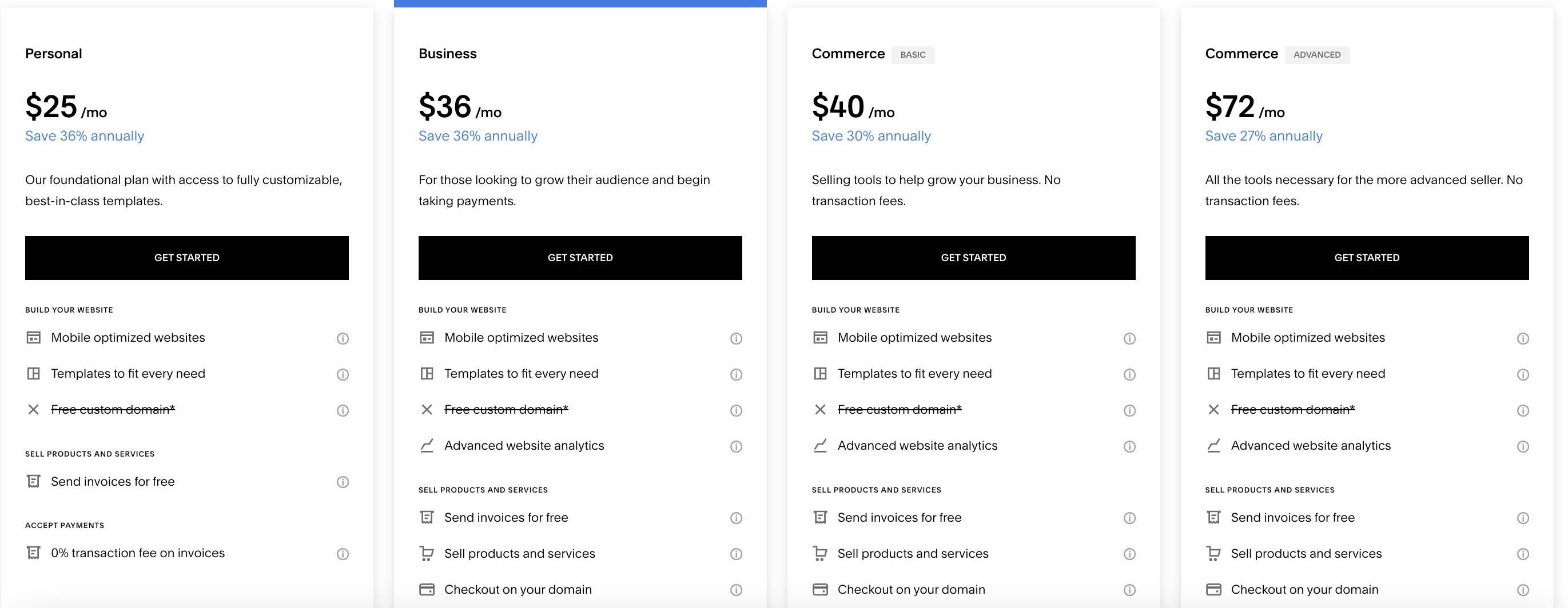Show info for Commerce Advanced Sell products and services
This screenshot has width=1568, height=608.
coord(1522,554)
